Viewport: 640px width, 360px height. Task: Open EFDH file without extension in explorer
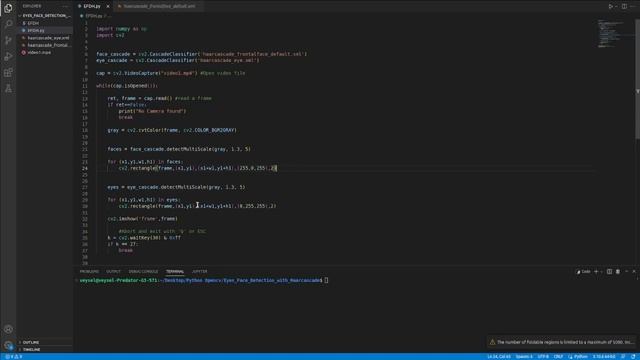tap(45, 23)
